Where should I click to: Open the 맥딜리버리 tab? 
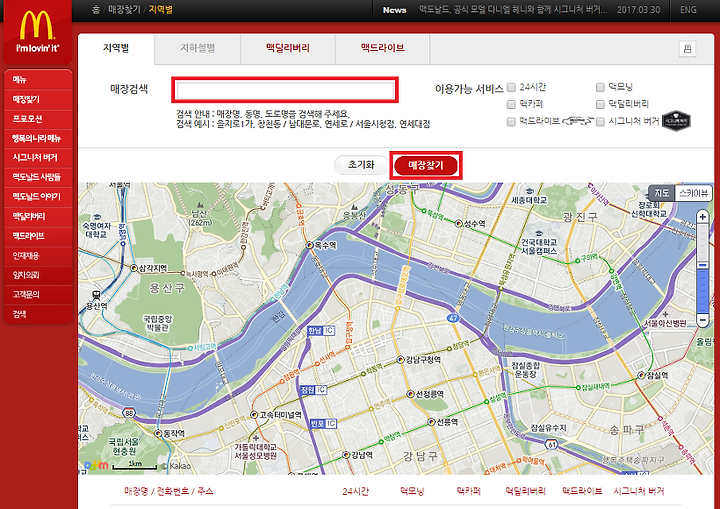(x=288, y=48)
